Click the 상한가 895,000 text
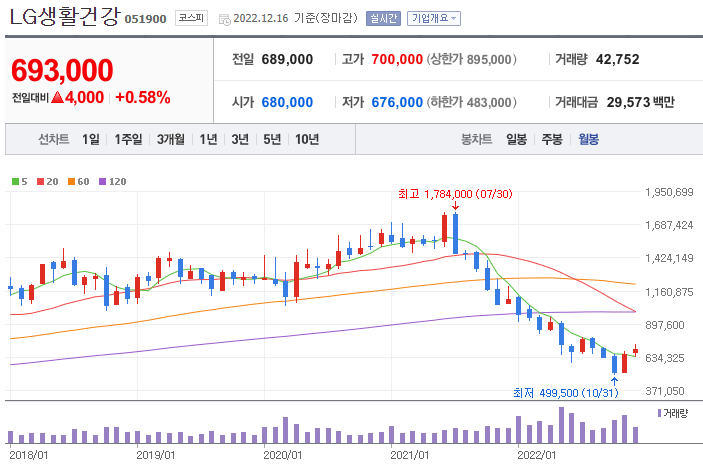Viewport: 703px width, 466px height. tap(472, 59)
